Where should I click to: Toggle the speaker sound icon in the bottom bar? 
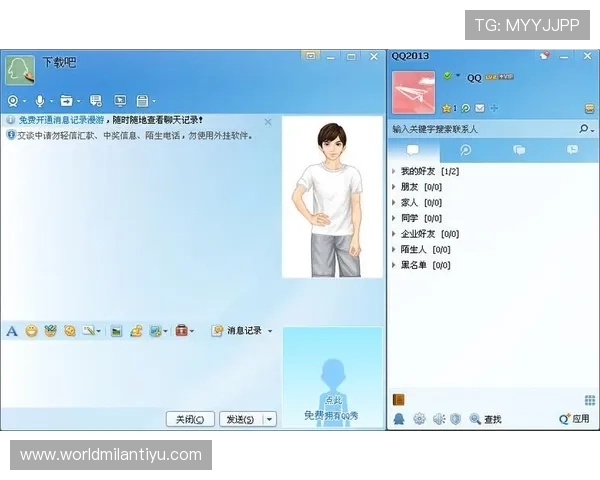click(437, 419)
